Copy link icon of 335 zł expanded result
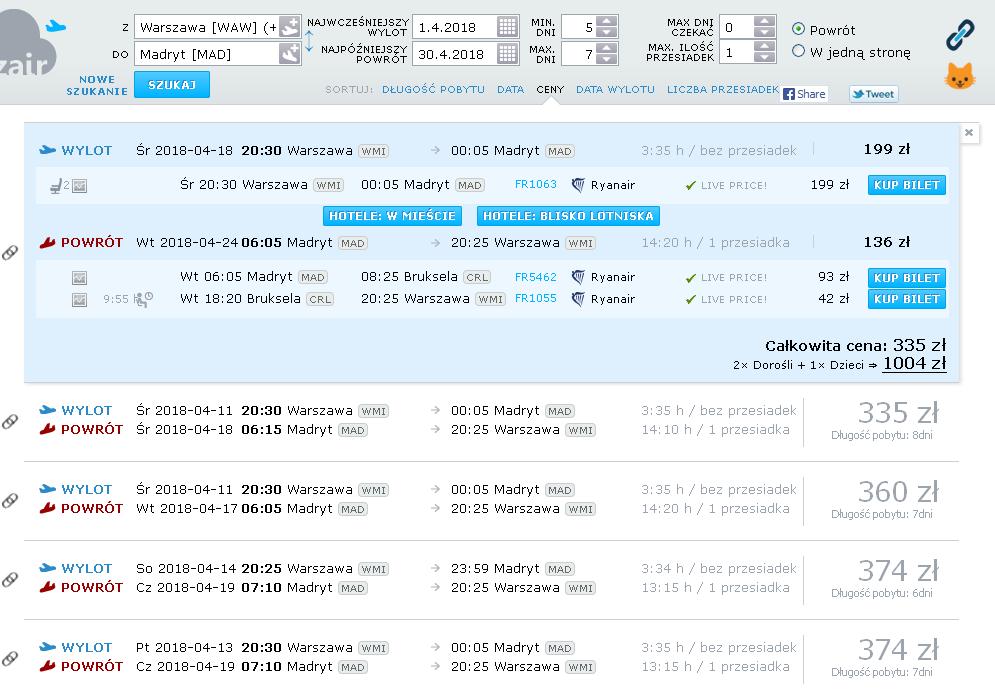The width and height of the screenshot is (995, 695). pos(10,253)
